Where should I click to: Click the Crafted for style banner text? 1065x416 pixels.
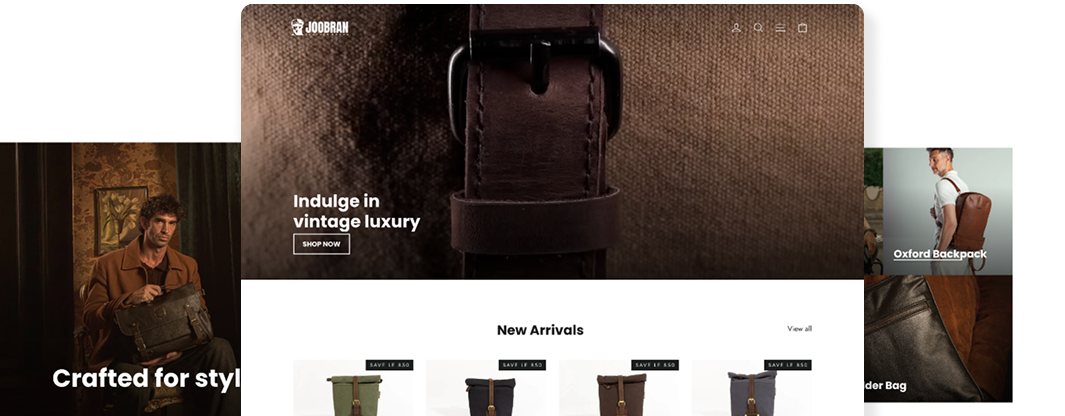click(147, 379)
